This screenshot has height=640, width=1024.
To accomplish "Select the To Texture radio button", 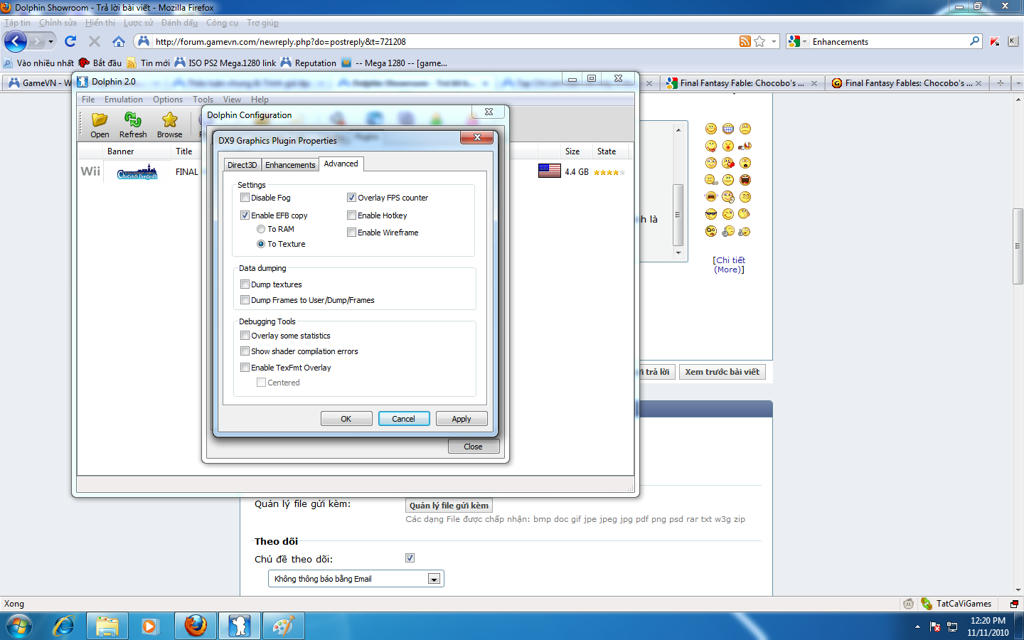I will (x=261, y=244).
